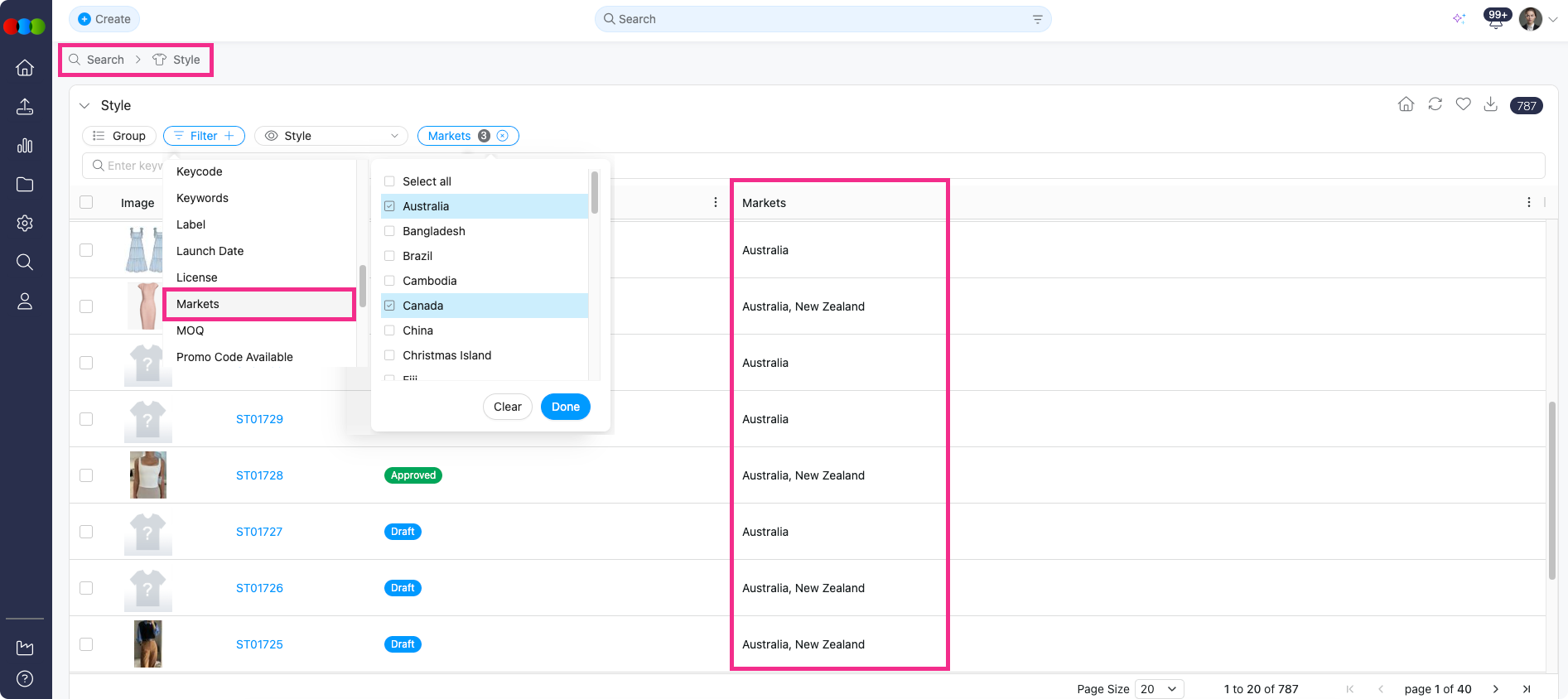Open style link ST01728
This screenshot has width=1568, height=699.
coord(259,475)
